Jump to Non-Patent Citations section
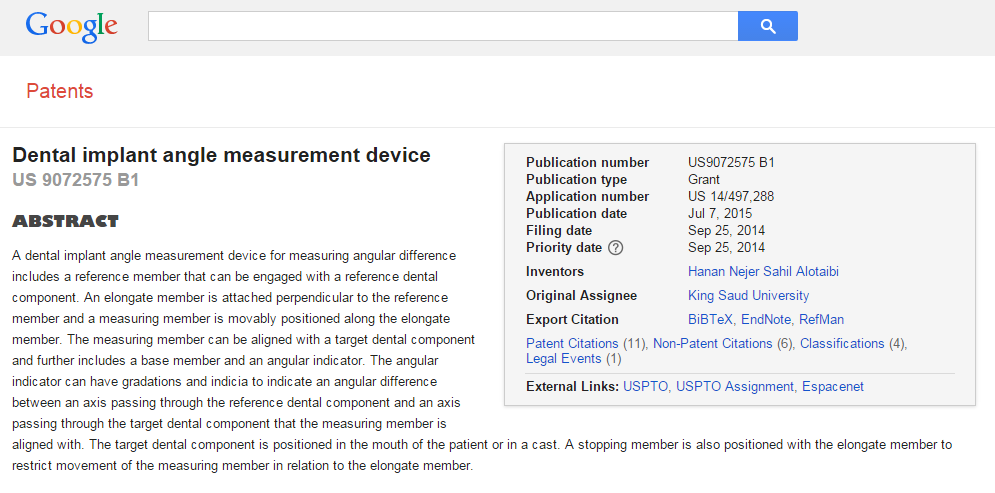Viewport: 995px width, 493px height. (x=713, y=344)
